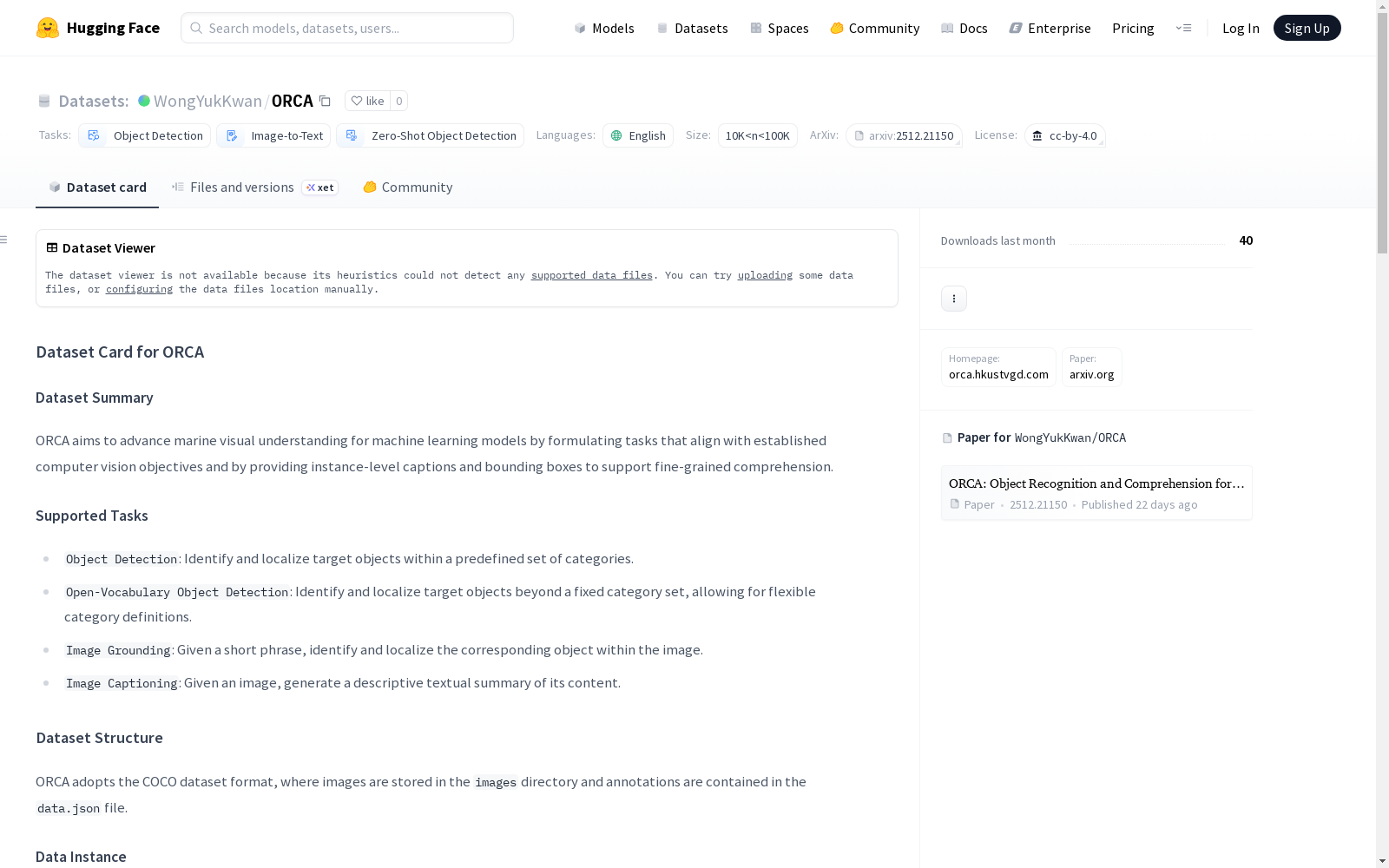Open Datasets in the top navigation
This screenshot has height=868, width=1389.
tap(692, 28)
